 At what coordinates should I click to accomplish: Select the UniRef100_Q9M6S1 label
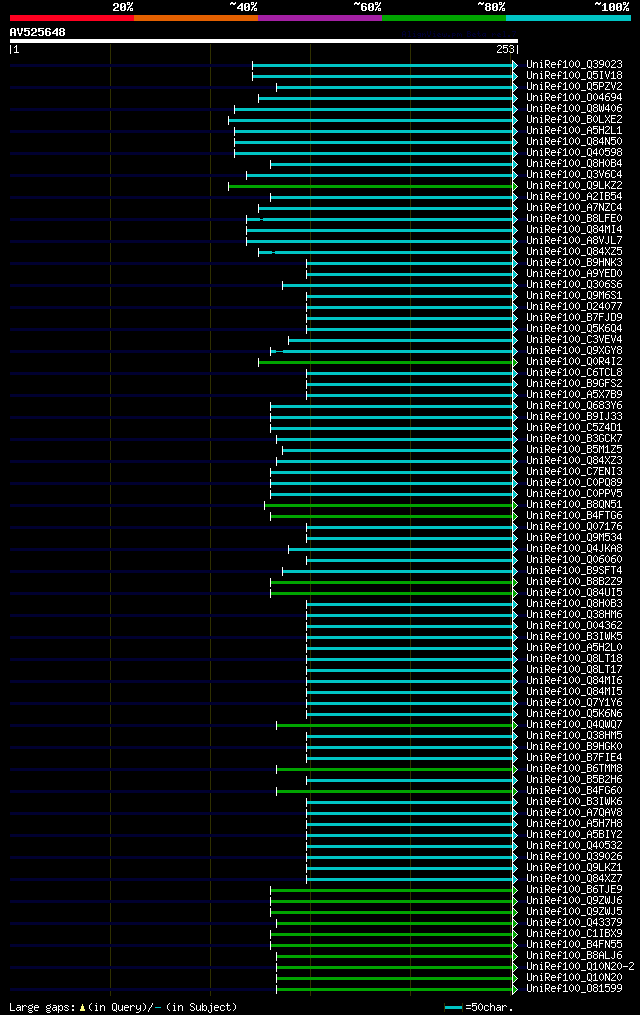point(574,296)
